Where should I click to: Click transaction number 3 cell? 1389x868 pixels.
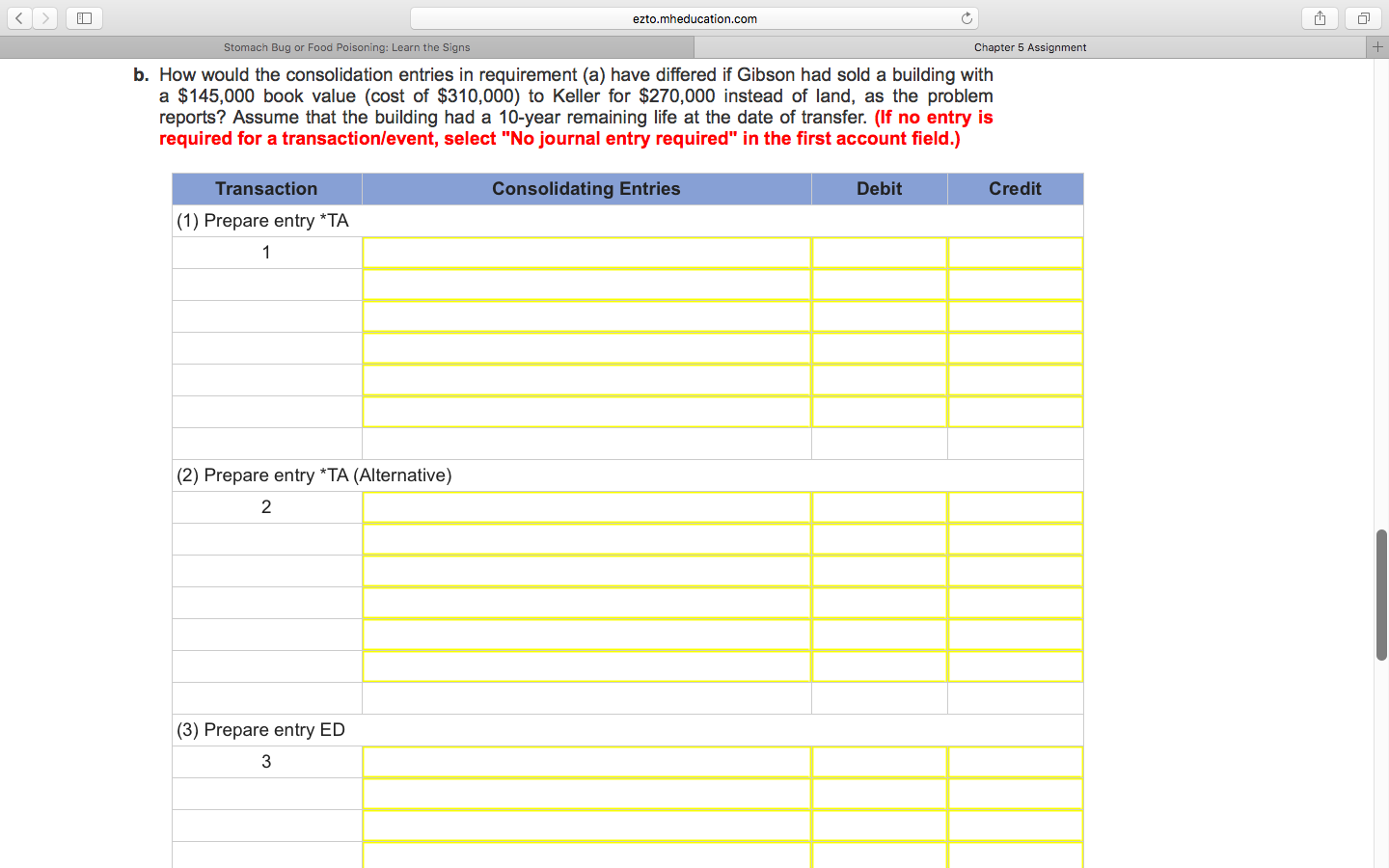pos(266,762)
